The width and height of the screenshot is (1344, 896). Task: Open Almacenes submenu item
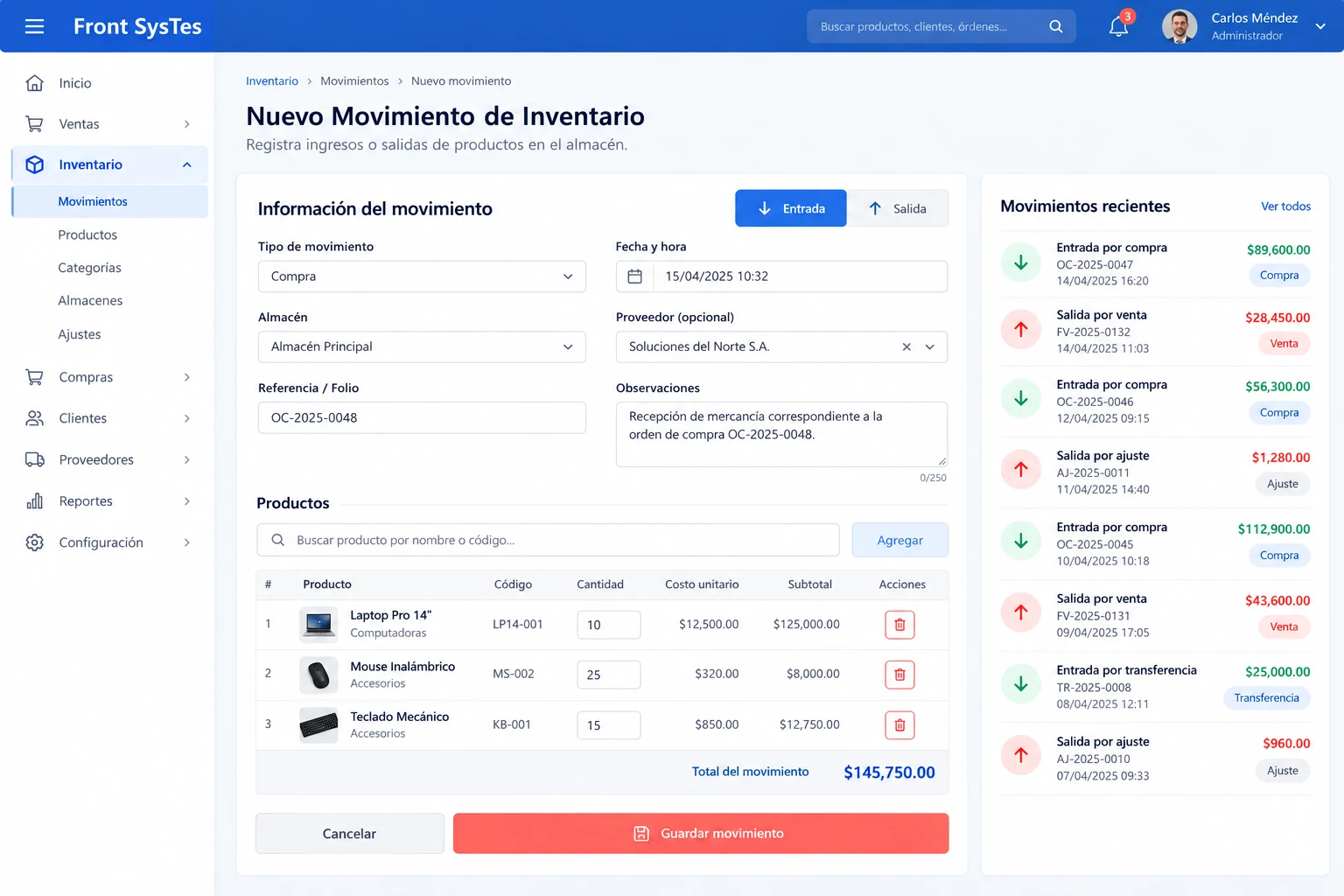90,300
